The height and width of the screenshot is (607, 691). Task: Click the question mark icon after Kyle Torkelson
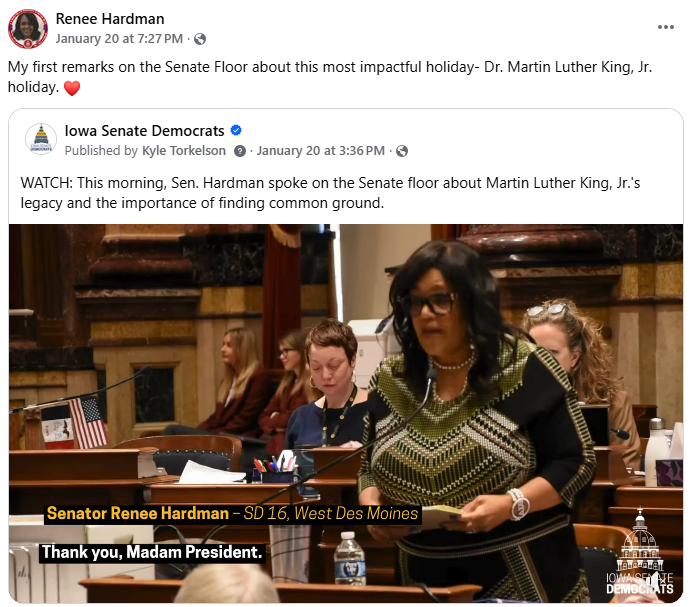tap(240, 151)
